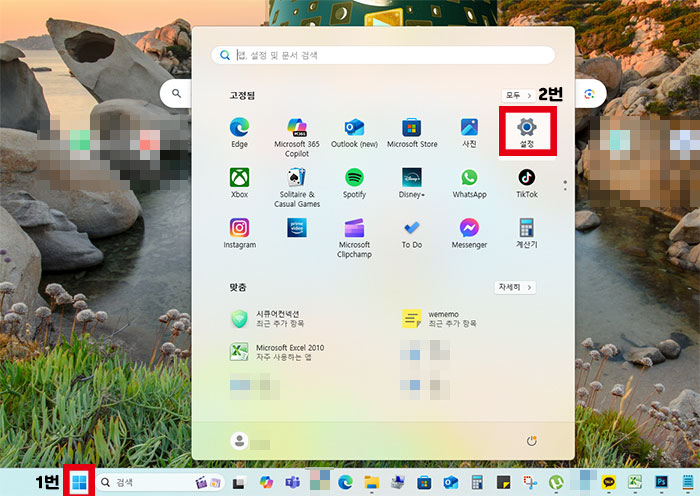
Task: Launch Microsoft 365 Copilot pinned app
Action: coord(297,138)
